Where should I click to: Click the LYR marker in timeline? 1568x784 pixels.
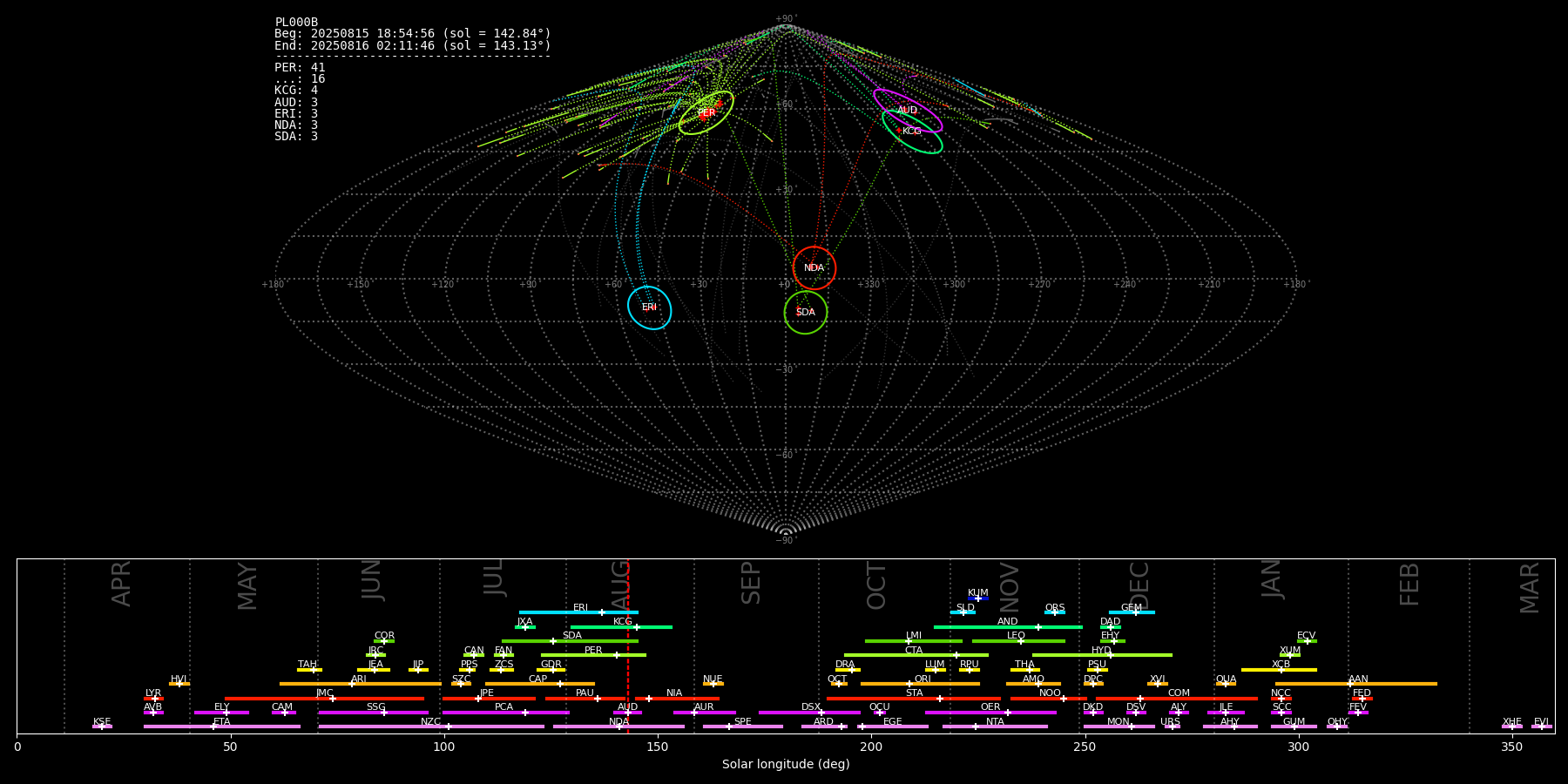[x=153, y=699]
